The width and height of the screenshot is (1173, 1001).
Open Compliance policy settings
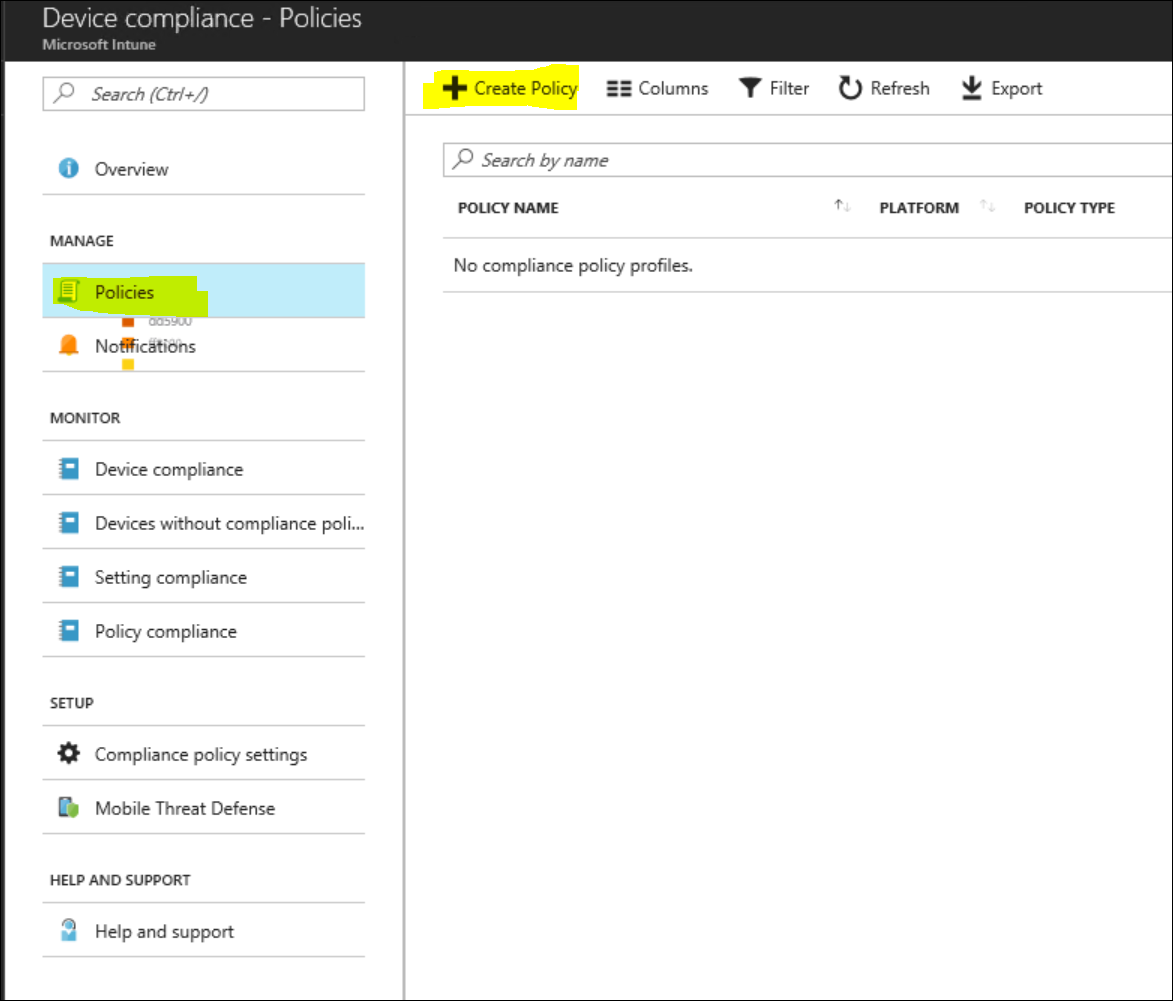[x=203, y=753]
